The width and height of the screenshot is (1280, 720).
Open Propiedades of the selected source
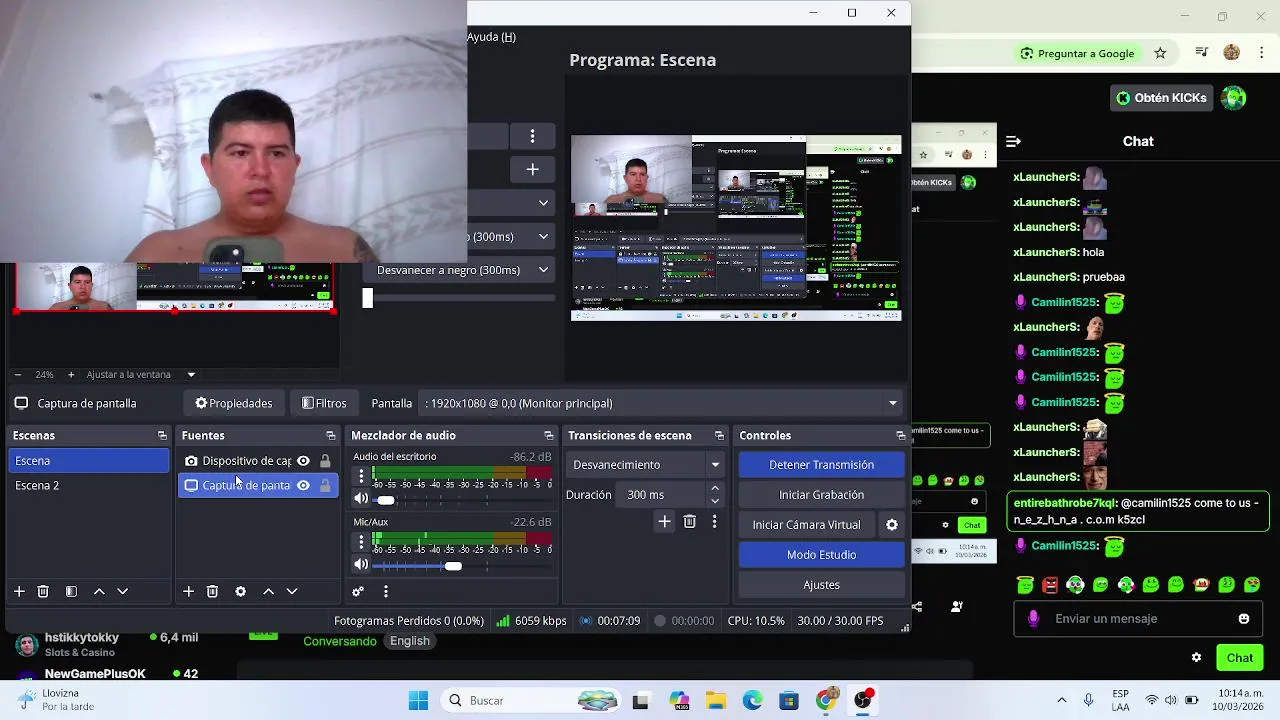(234, 403)
